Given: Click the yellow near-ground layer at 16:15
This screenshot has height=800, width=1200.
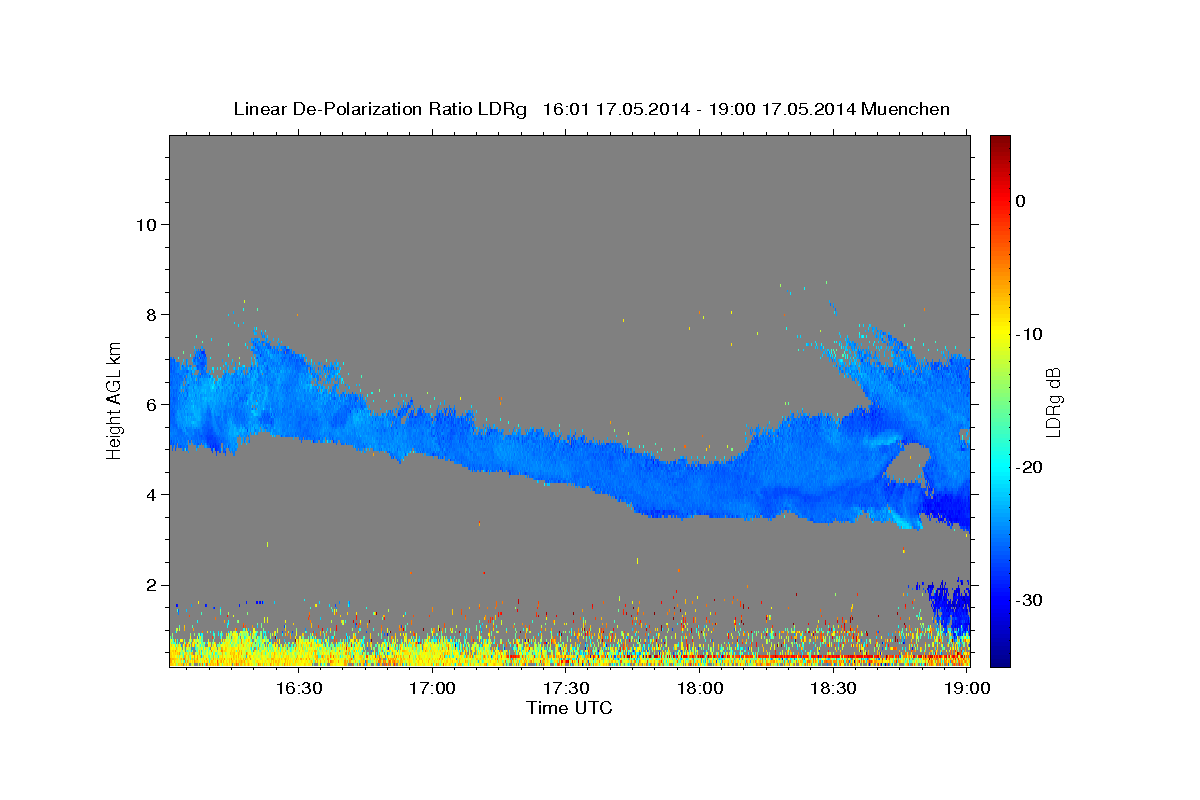Looking at the screenshot, I should click(232, 648).
